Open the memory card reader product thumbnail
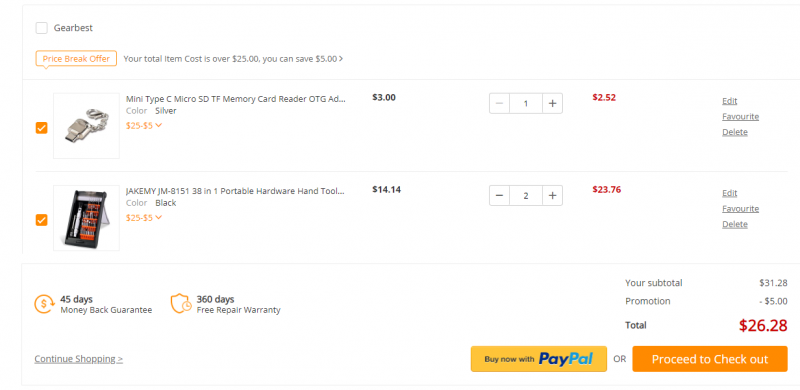 86,126
